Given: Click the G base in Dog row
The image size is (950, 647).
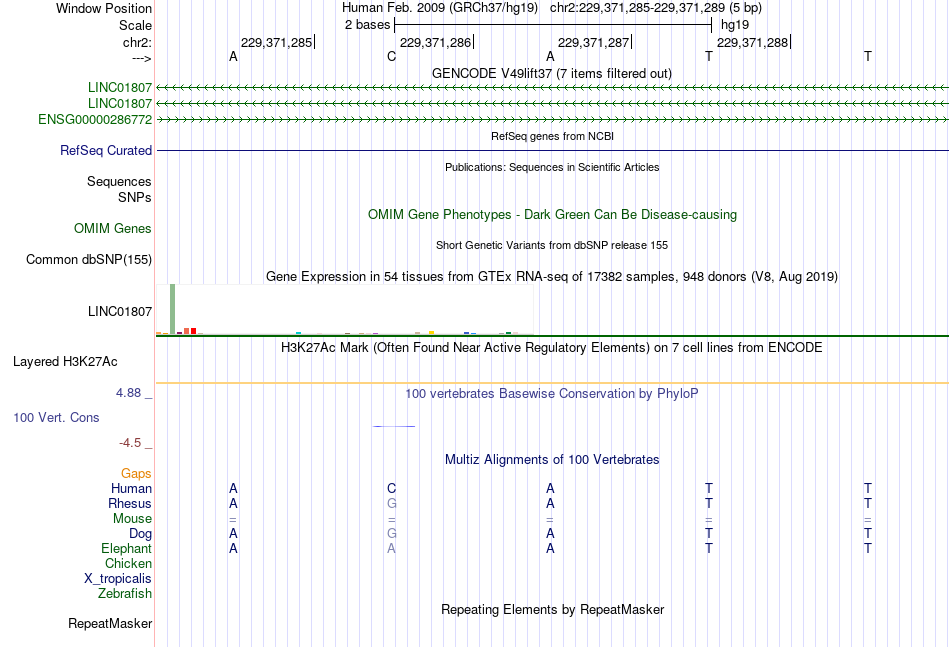Looking at the screenshot, I should pos(391,534).
